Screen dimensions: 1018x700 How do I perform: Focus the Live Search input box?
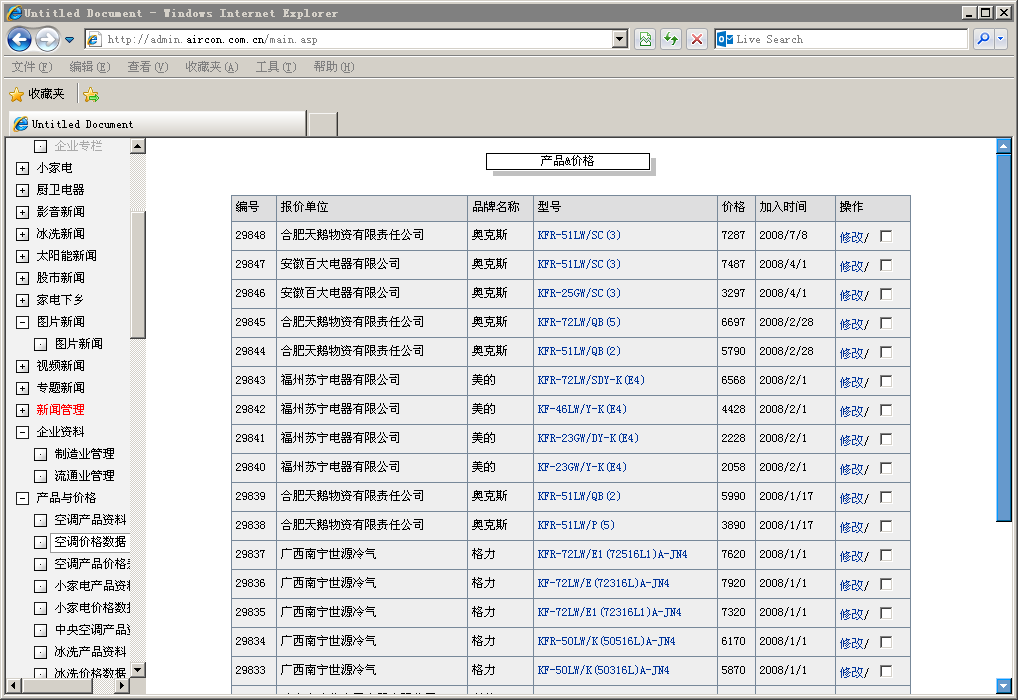point(850,40)
